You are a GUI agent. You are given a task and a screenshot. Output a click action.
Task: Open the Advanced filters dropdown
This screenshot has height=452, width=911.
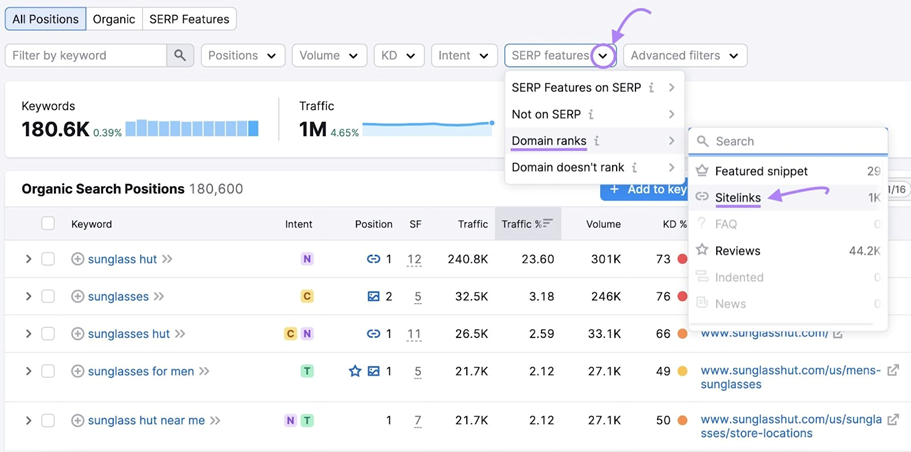point(684,56)
